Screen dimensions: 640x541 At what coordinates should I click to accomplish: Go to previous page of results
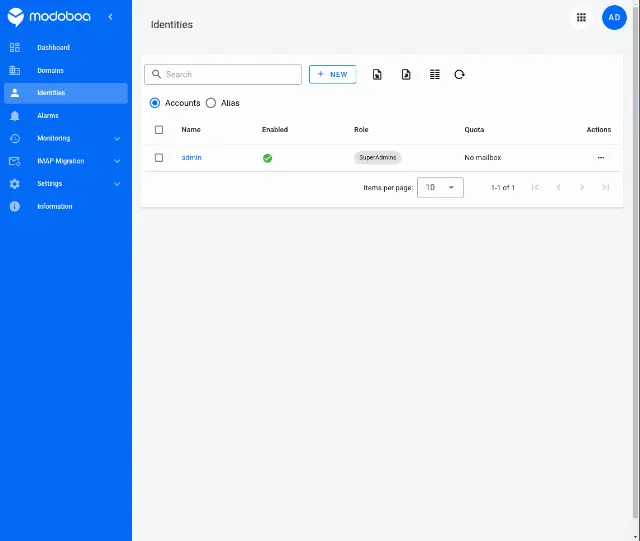tap(558, 187)
